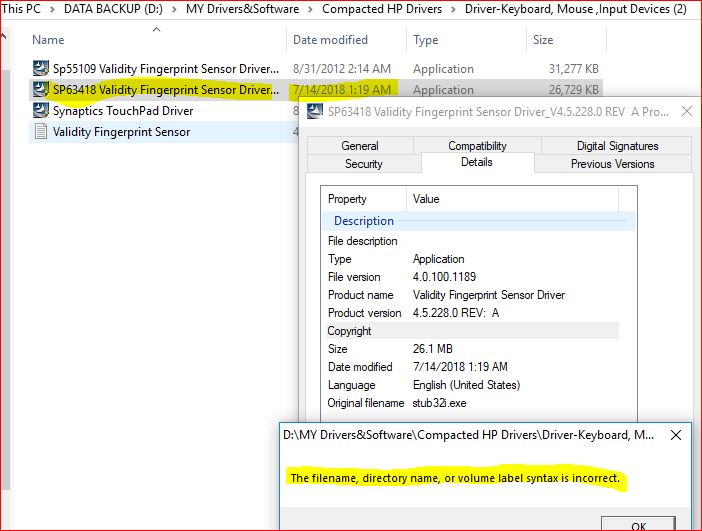Go to the Previous Versions tab
Image resolution: width=702 pixels, height=531 pixels.
coord(612,164)
